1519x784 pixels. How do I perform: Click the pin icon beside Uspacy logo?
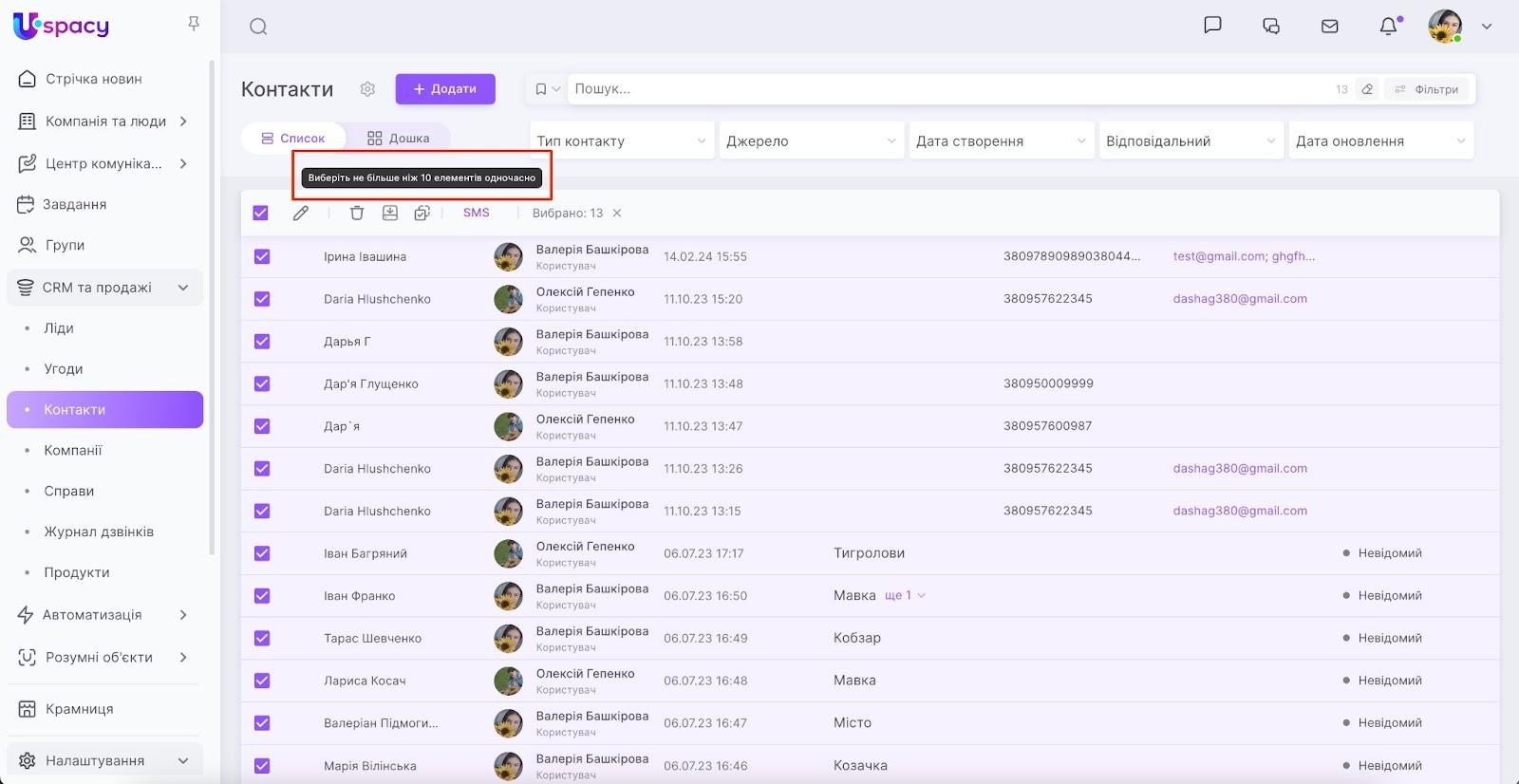click(194, 24)
